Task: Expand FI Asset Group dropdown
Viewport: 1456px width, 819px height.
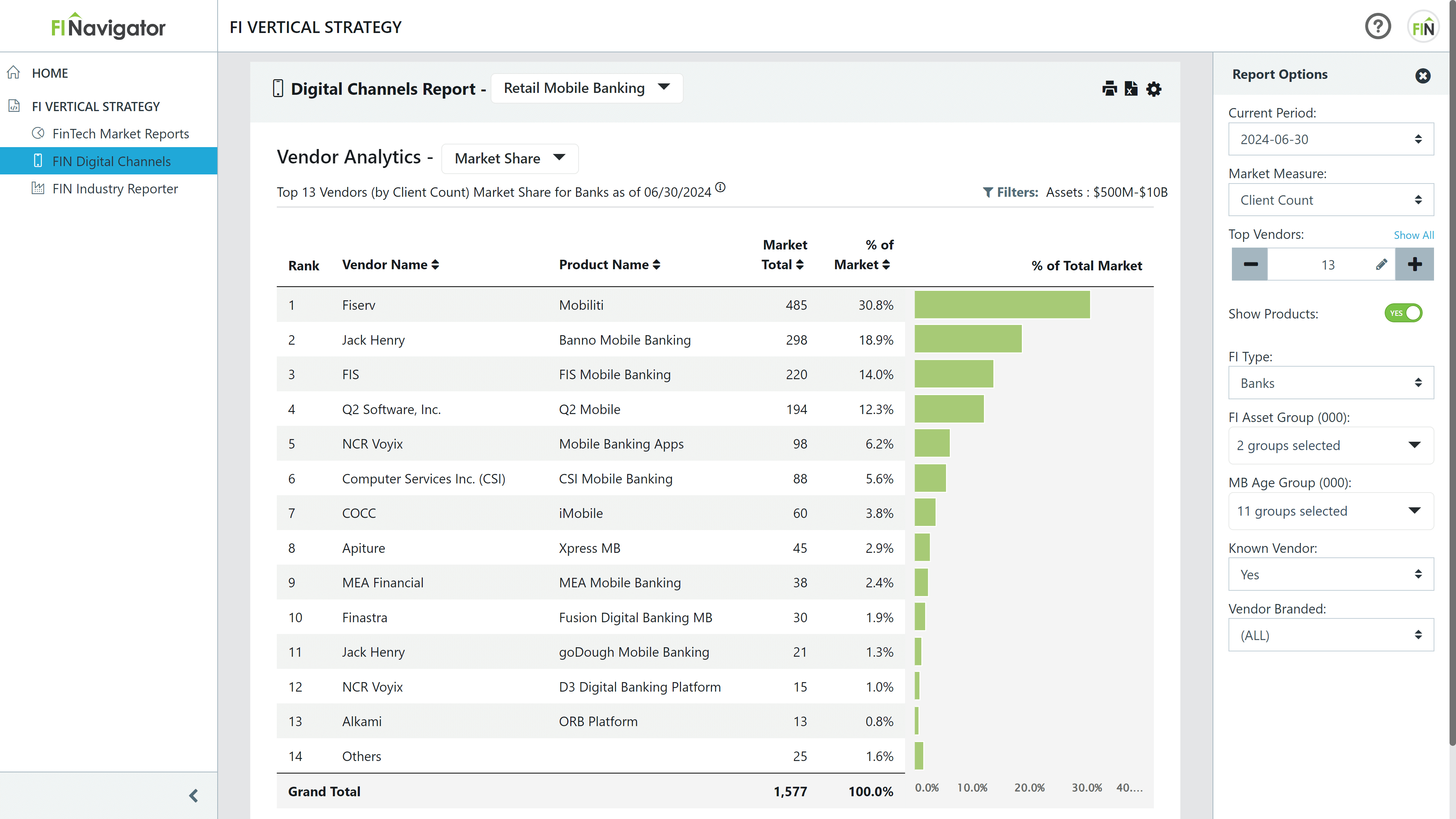Action: (x=1330, y=446)
